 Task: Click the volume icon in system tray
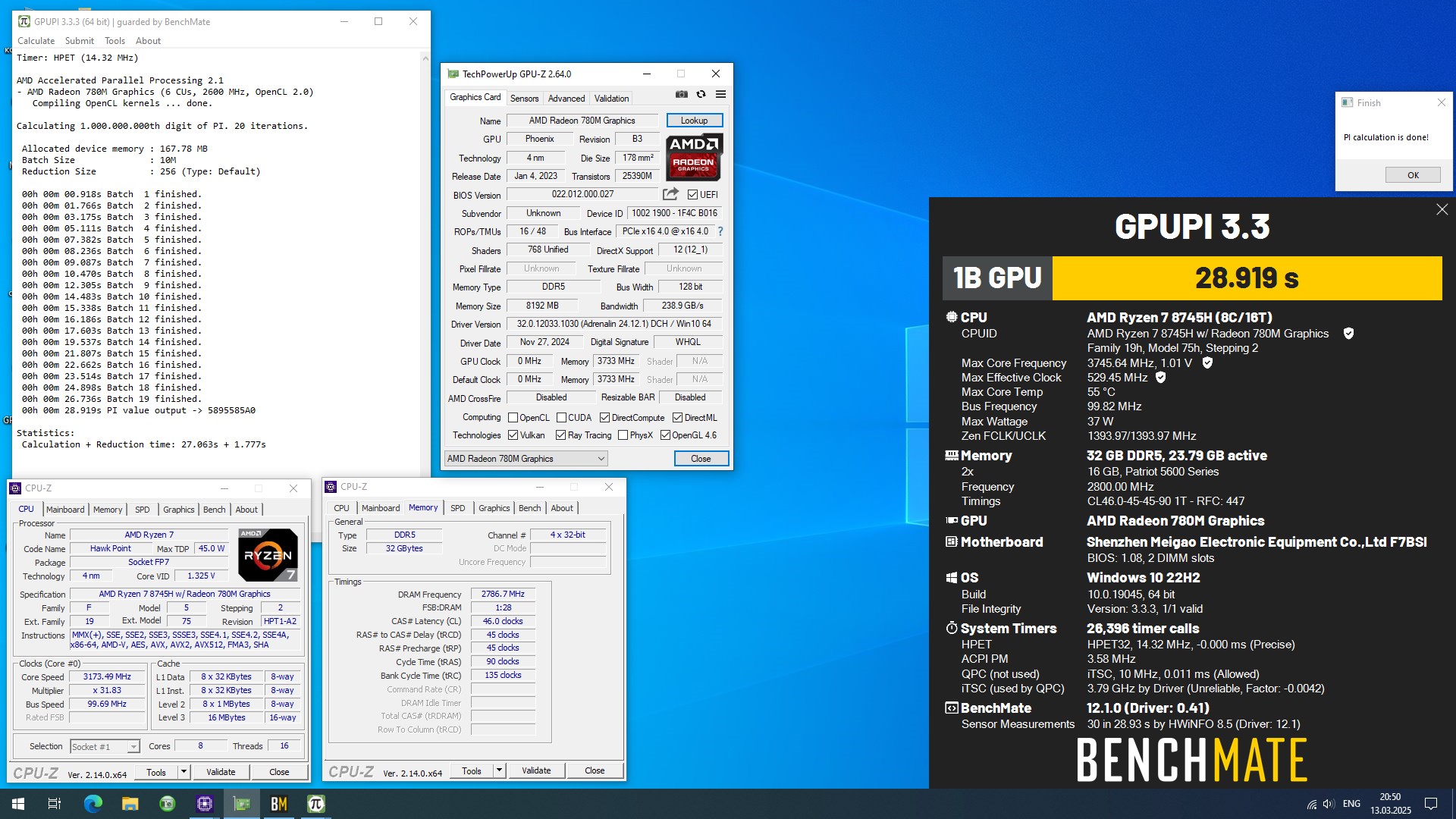coord(1329,804)
